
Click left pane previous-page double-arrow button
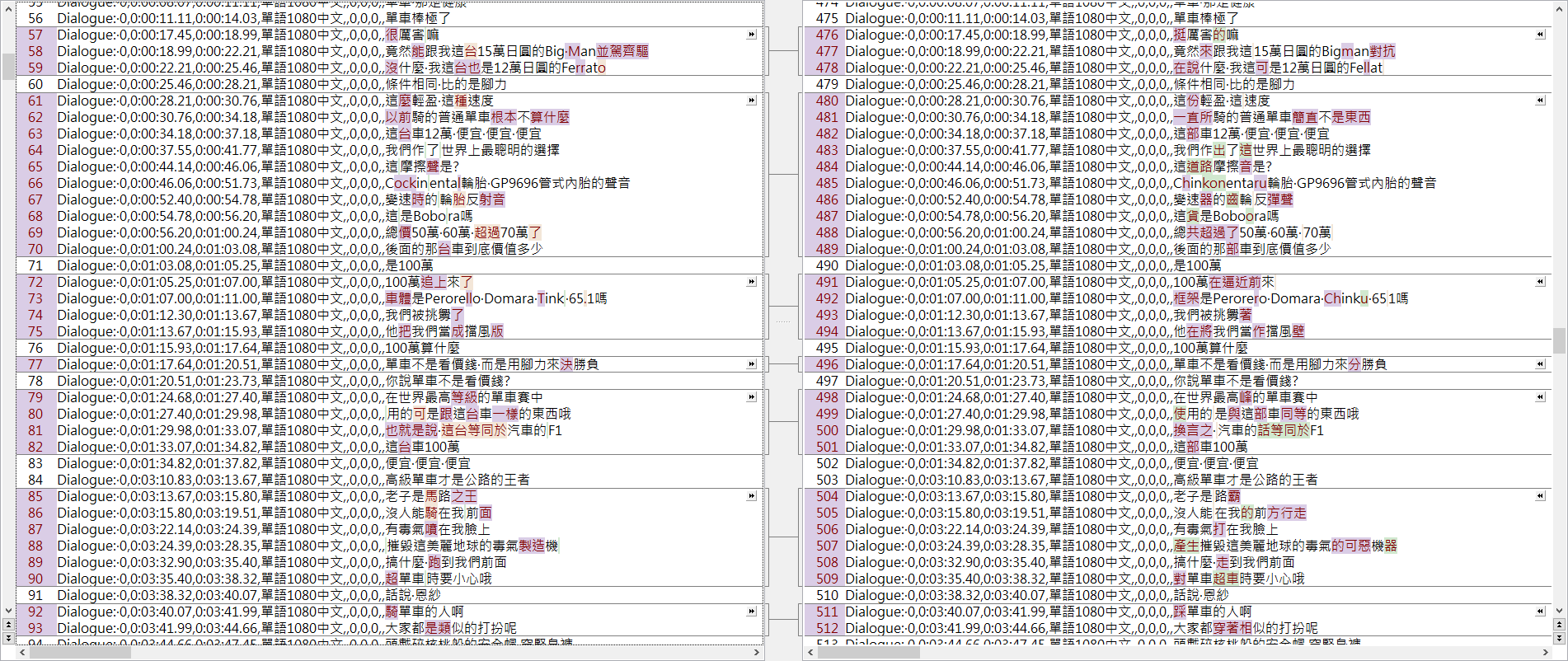coord(8,626)
